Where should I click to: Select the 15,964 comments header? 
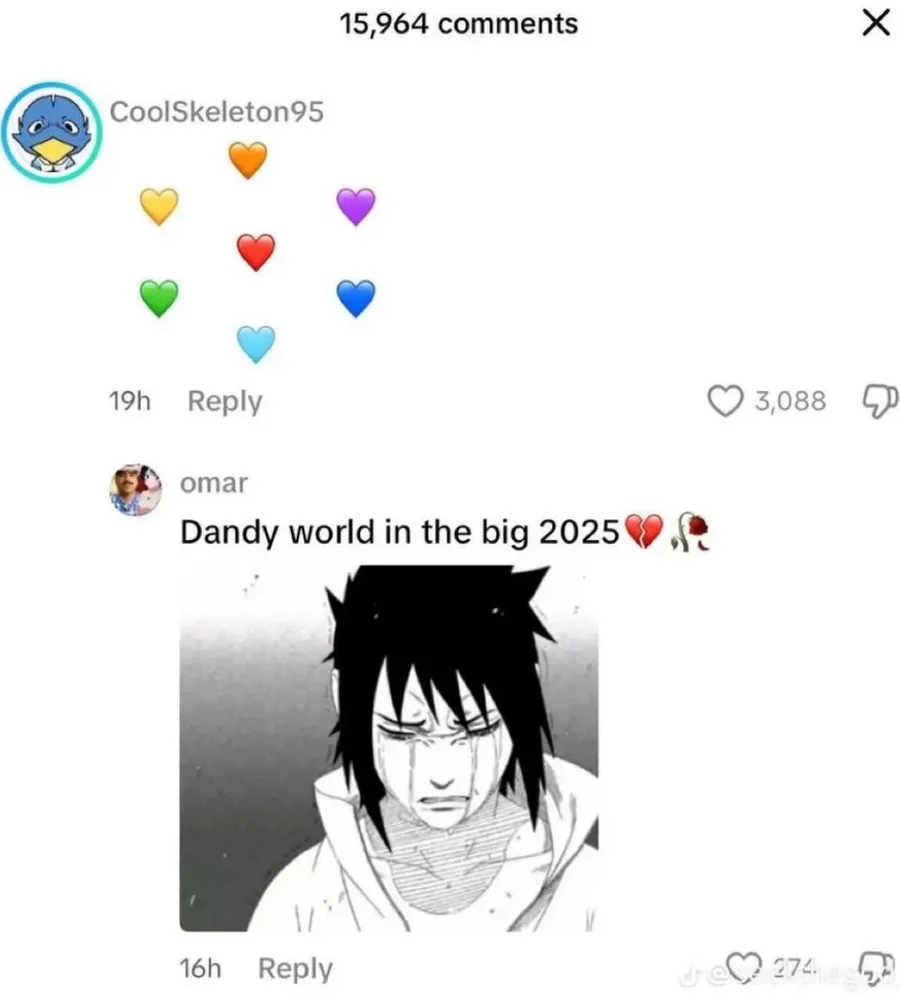[459, 24]
